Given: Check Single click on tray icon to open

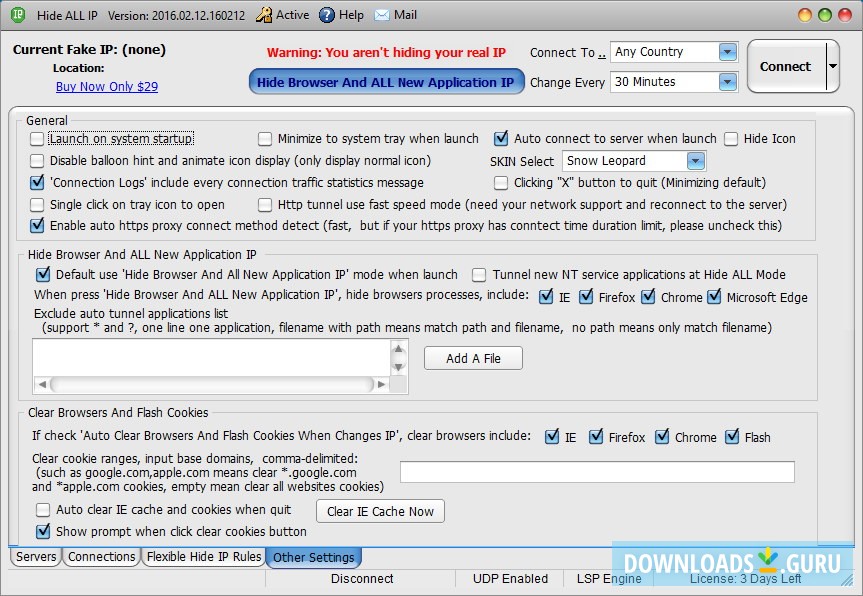Looking at the screenshot, I should [x=37, y=205].
